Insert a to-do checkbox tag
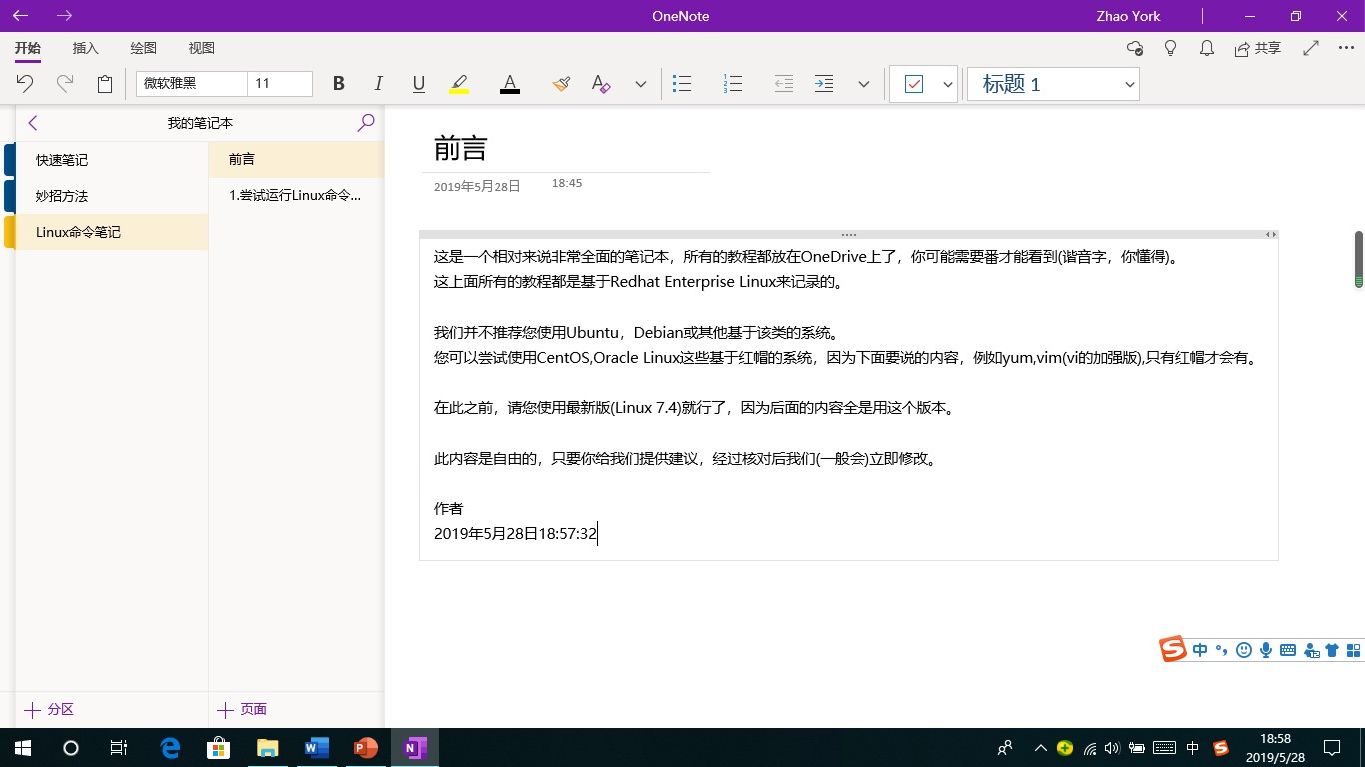The image size is (1365, 767). (x=913, y=85)
